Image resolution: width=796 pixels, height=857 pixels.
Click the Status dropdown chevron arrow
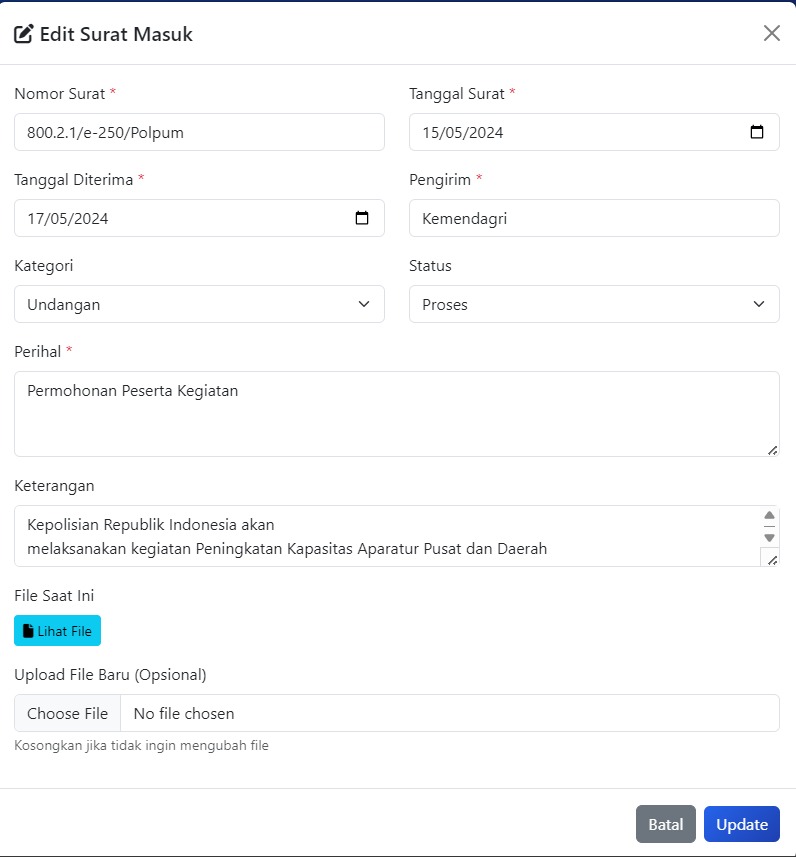pyautogui.click(x=759, y=304)
